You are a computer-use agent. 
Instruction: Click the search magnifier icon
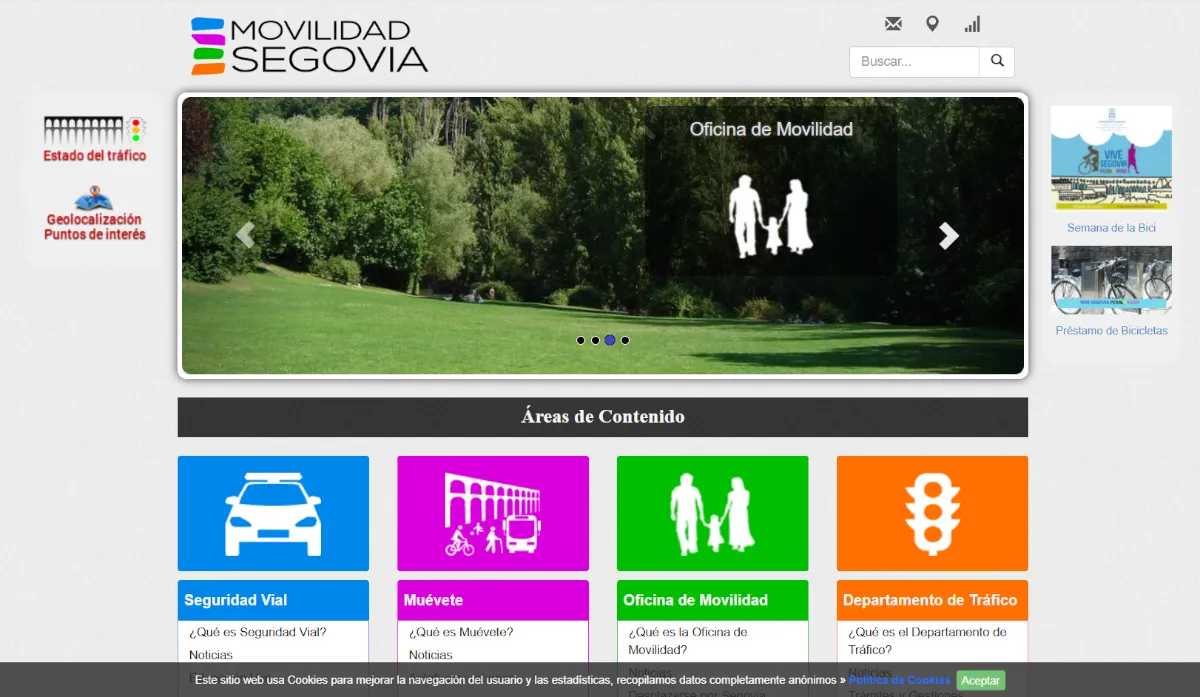click(996, 61)
